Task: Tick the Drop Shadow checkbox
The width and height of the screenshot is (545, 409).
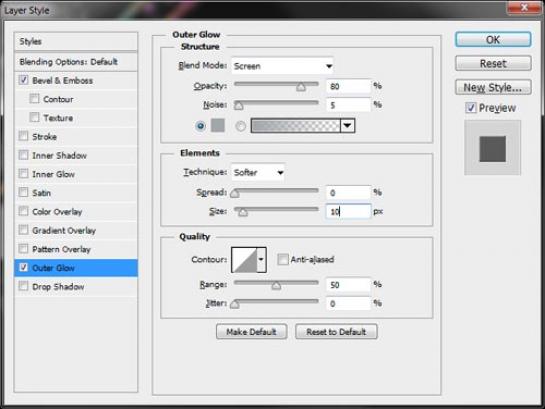Action: [x=23, y=286]
